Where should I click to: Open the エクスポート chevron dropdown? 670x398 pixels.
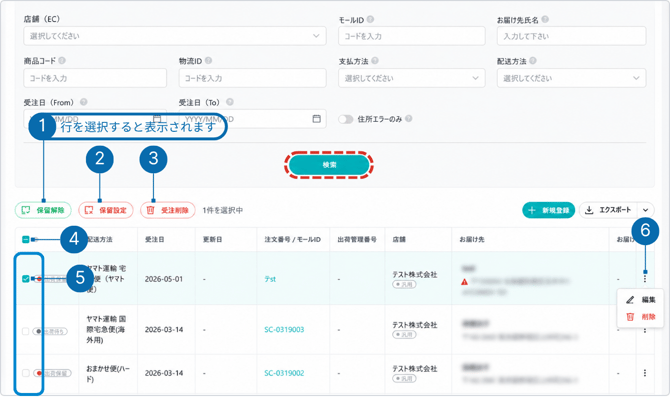click(x=646, y=210)
